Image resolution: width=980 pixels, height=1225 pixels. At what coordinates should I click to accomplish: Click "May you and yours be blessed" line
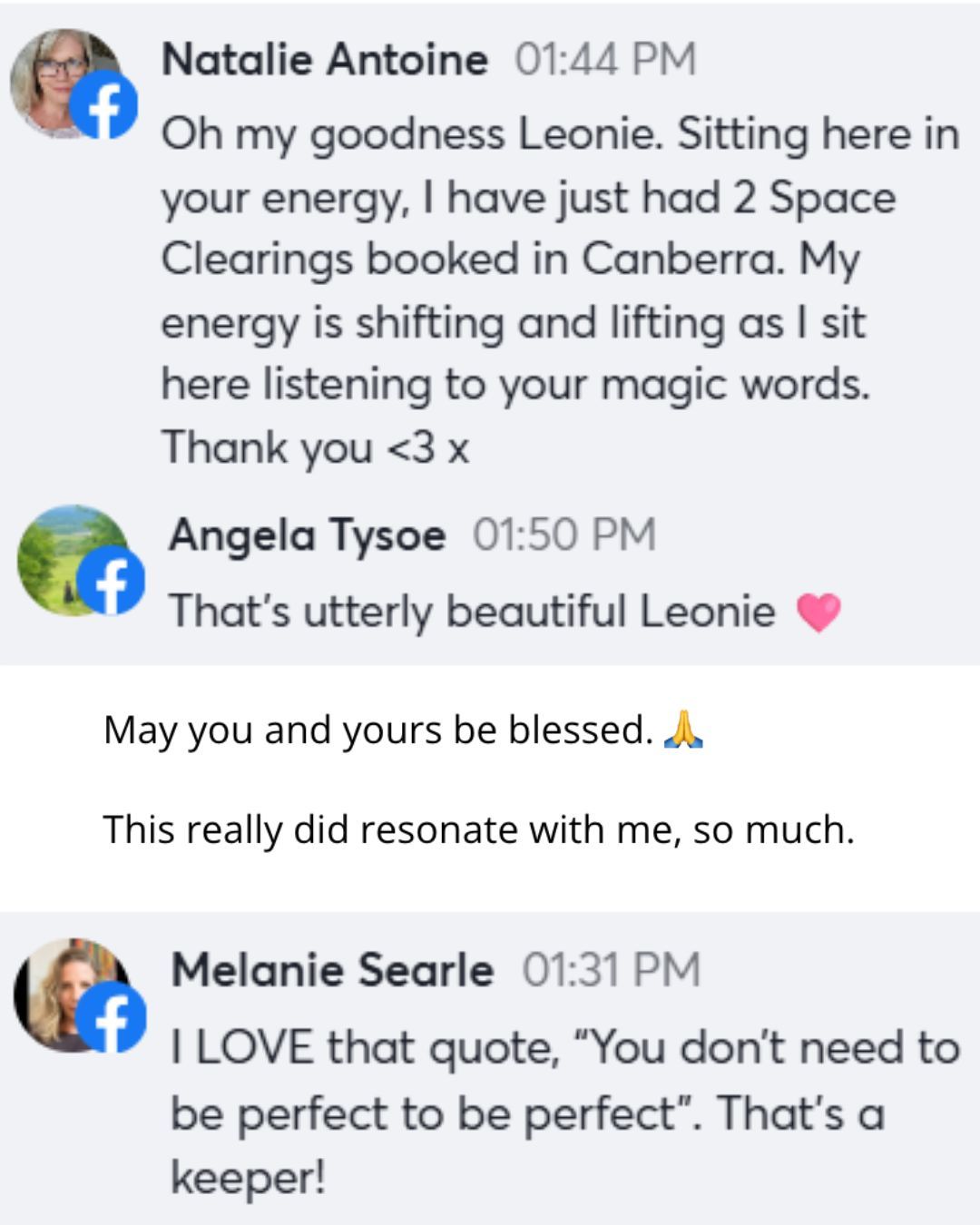(378, 730)
